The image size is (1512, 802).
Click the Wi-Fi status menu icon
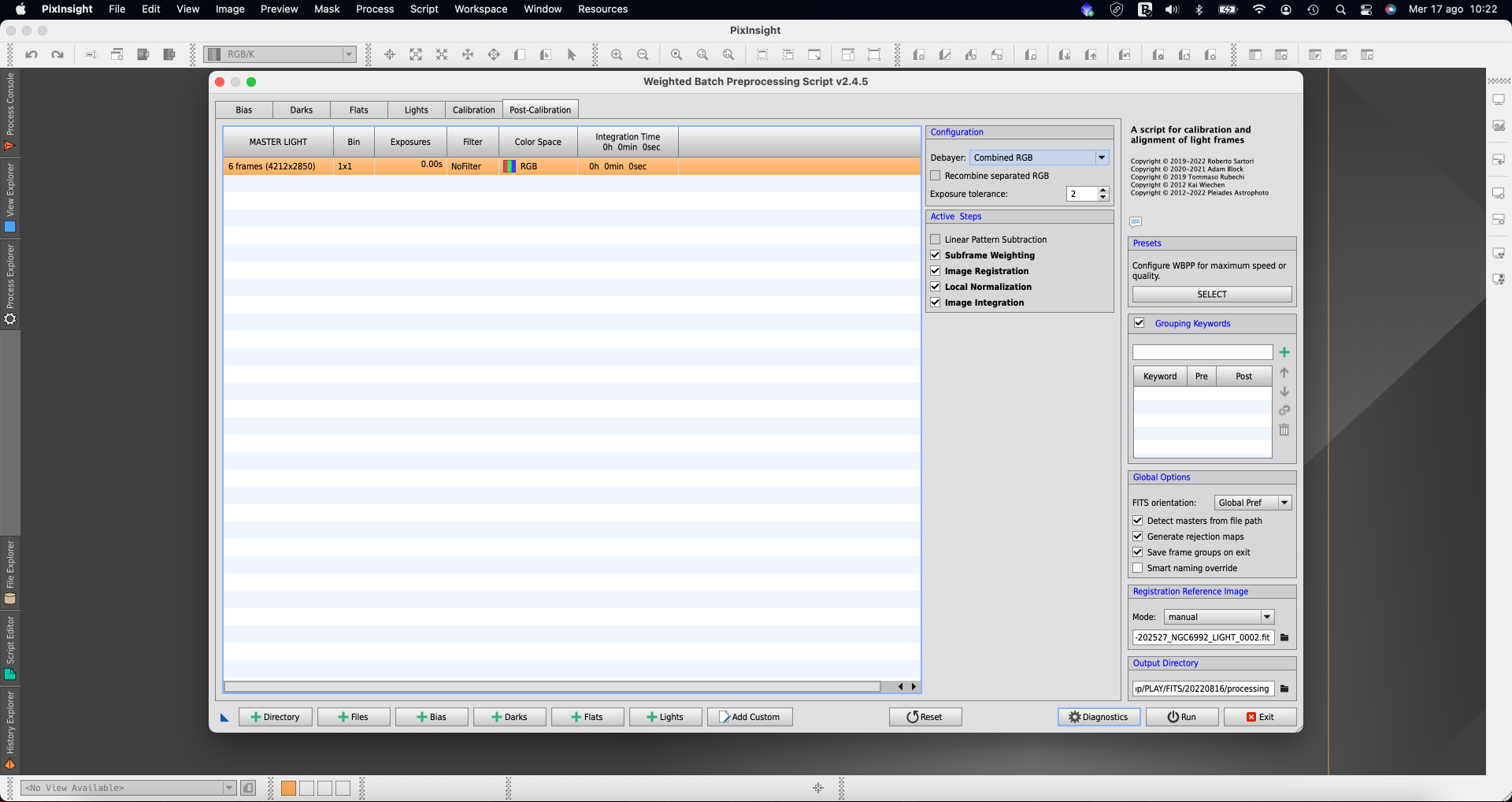(x=1259, y=9)
